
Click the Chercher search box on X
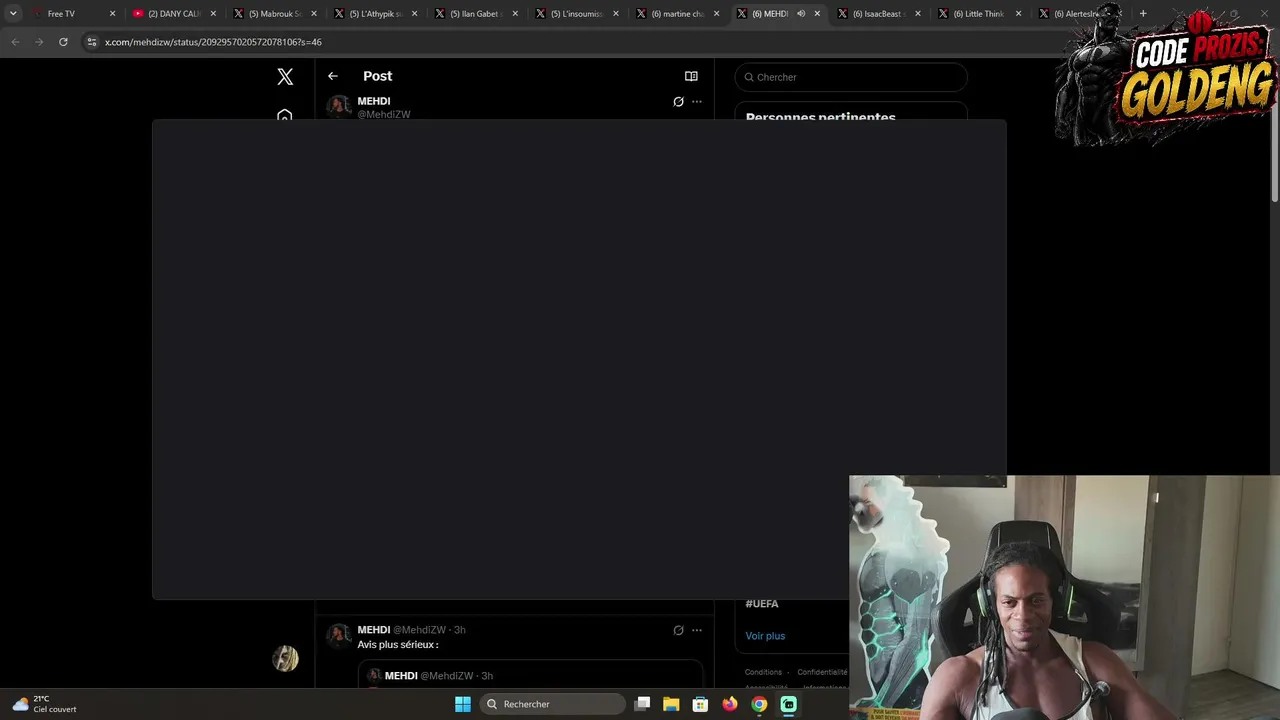point(851,77)
